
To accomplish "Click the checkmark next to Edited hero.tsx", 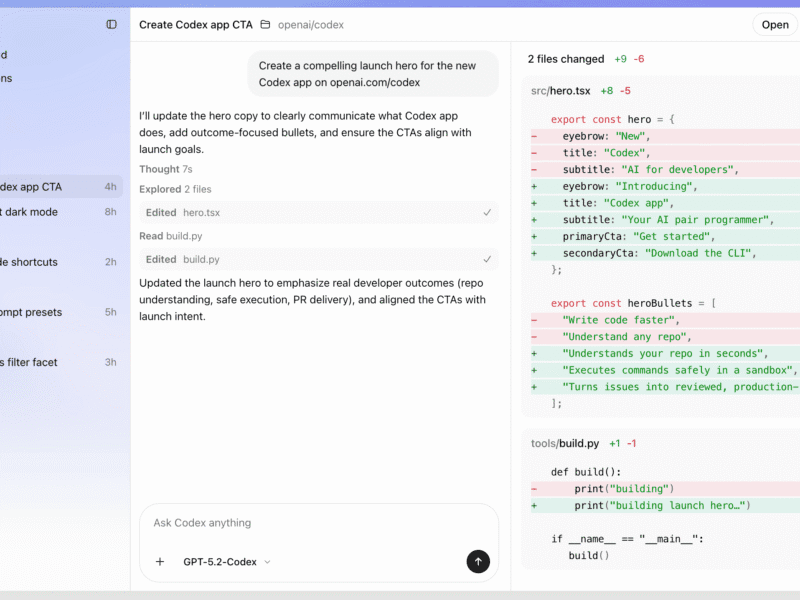I will click(487, 212).
